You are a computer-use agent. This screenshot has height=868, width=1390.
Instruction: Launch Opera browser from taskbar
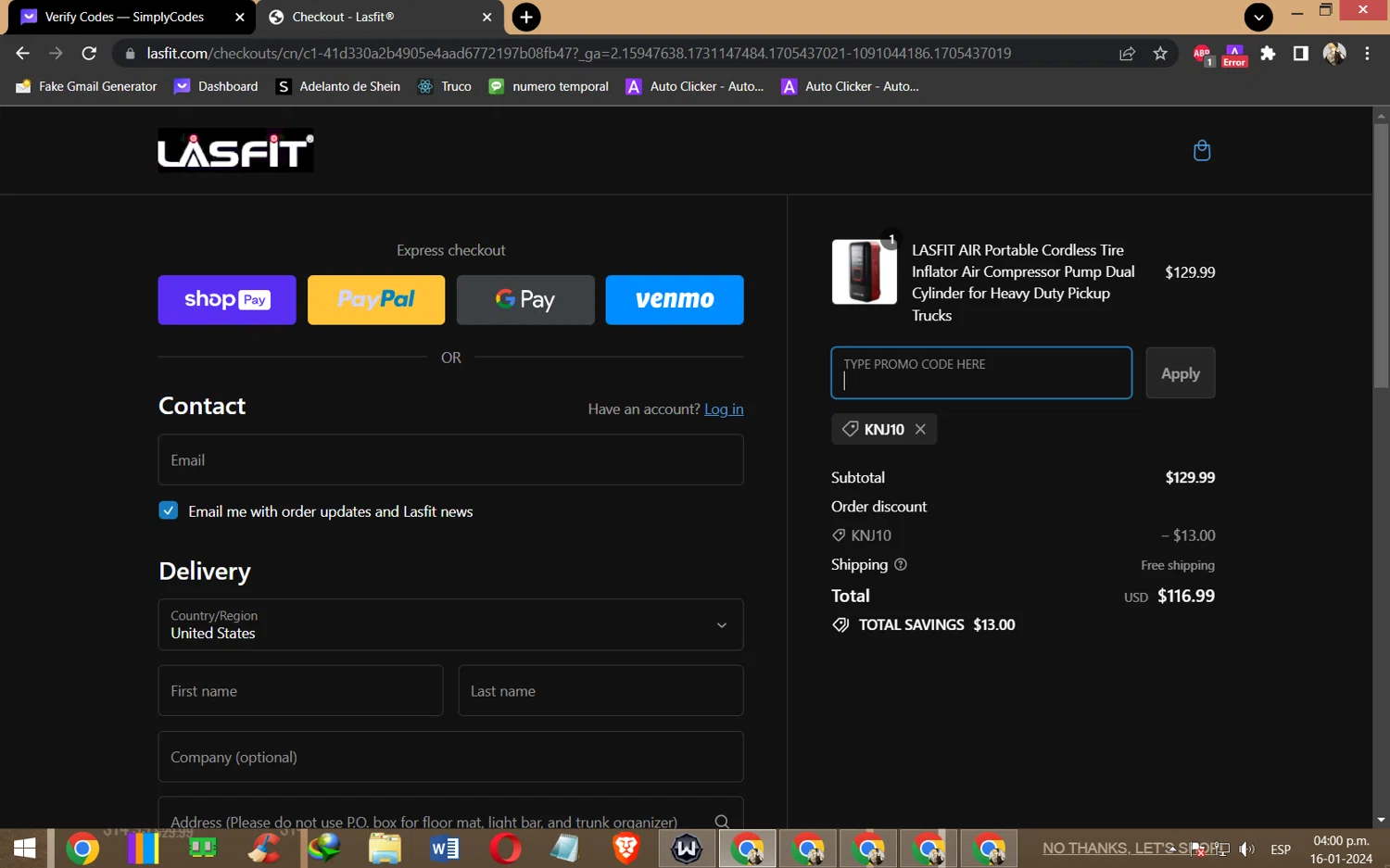pos(505,848)
